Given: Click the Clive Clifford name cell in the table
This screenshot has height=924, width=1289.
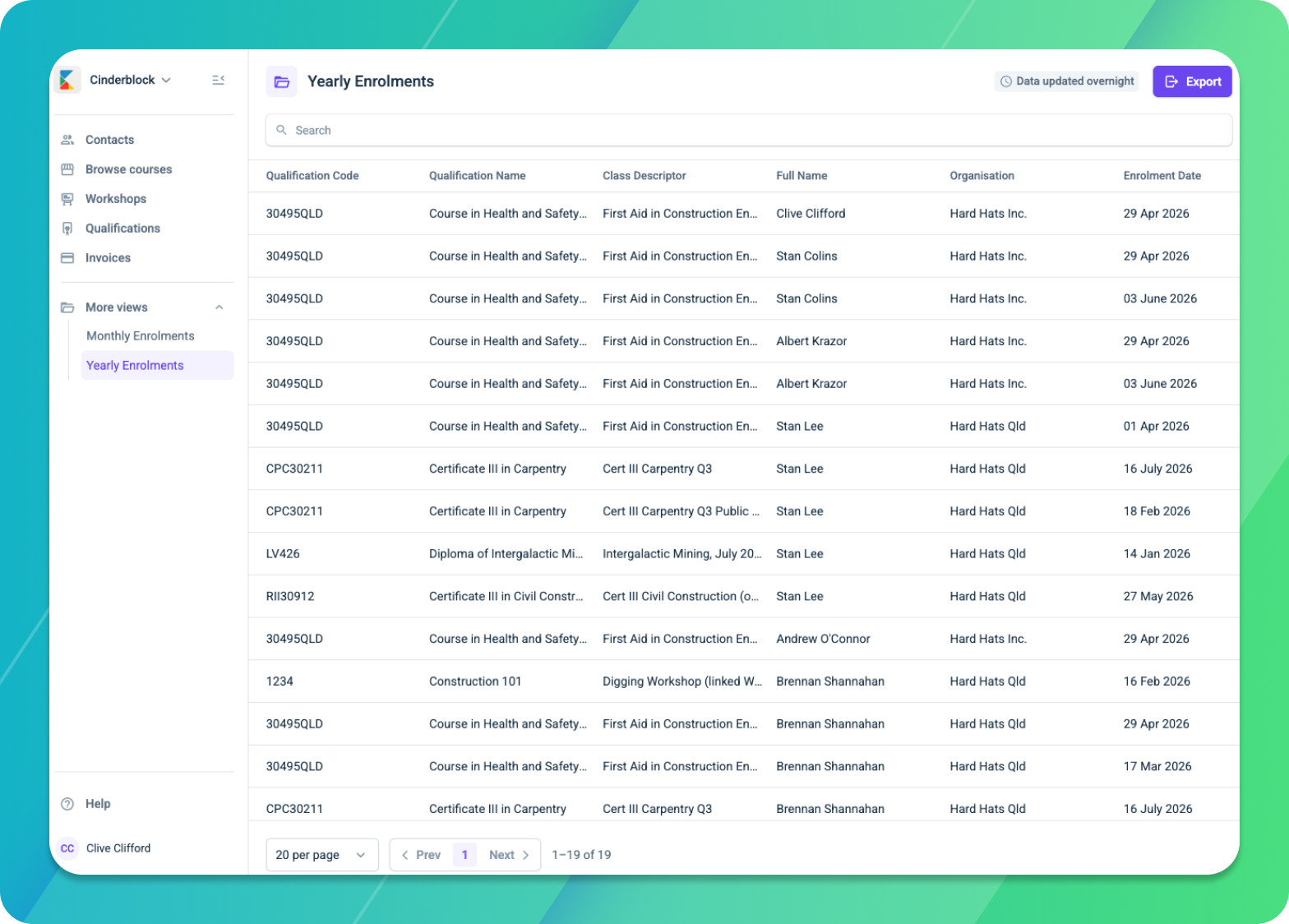Looking at the screenshot, I should point(811,214).
